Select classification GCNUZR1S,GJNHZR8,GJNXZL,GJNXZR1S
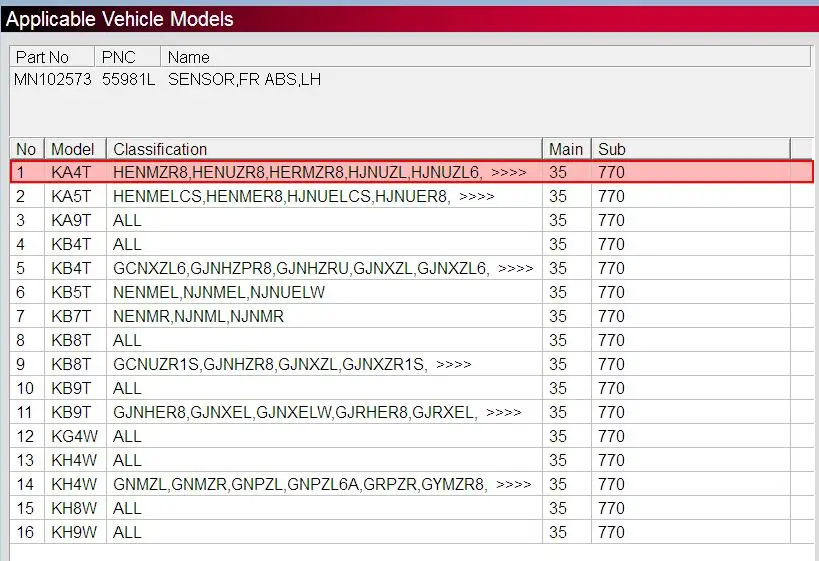 [x=270, y=365]
